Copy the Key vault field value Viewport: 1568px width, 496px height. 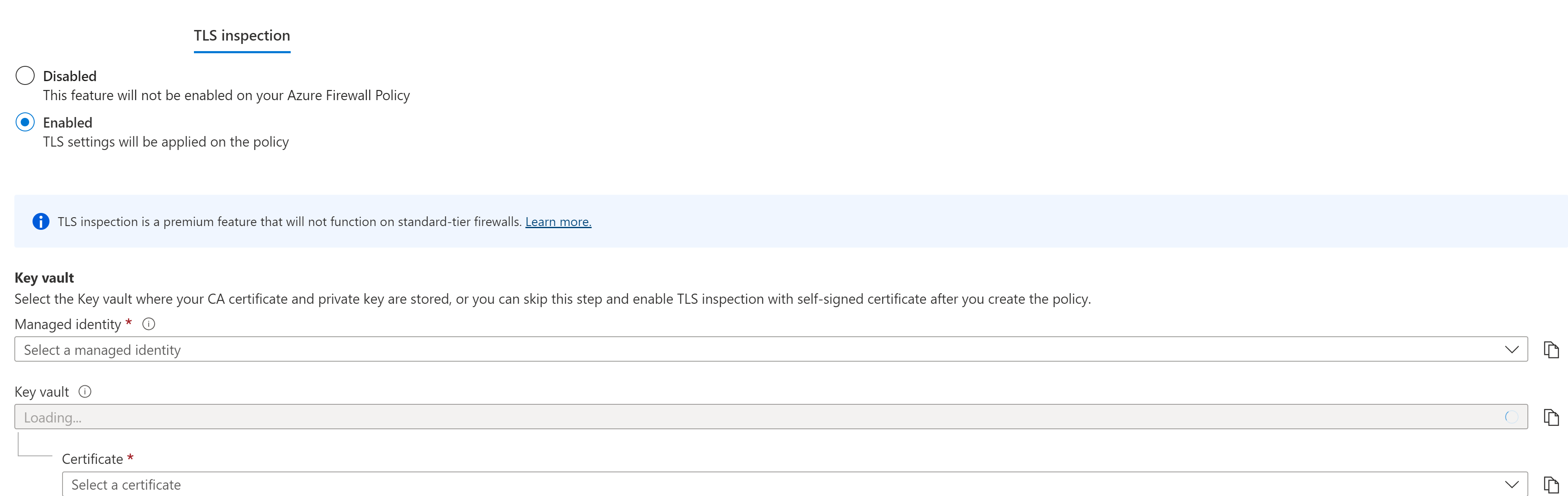(x=1551, y=417)
